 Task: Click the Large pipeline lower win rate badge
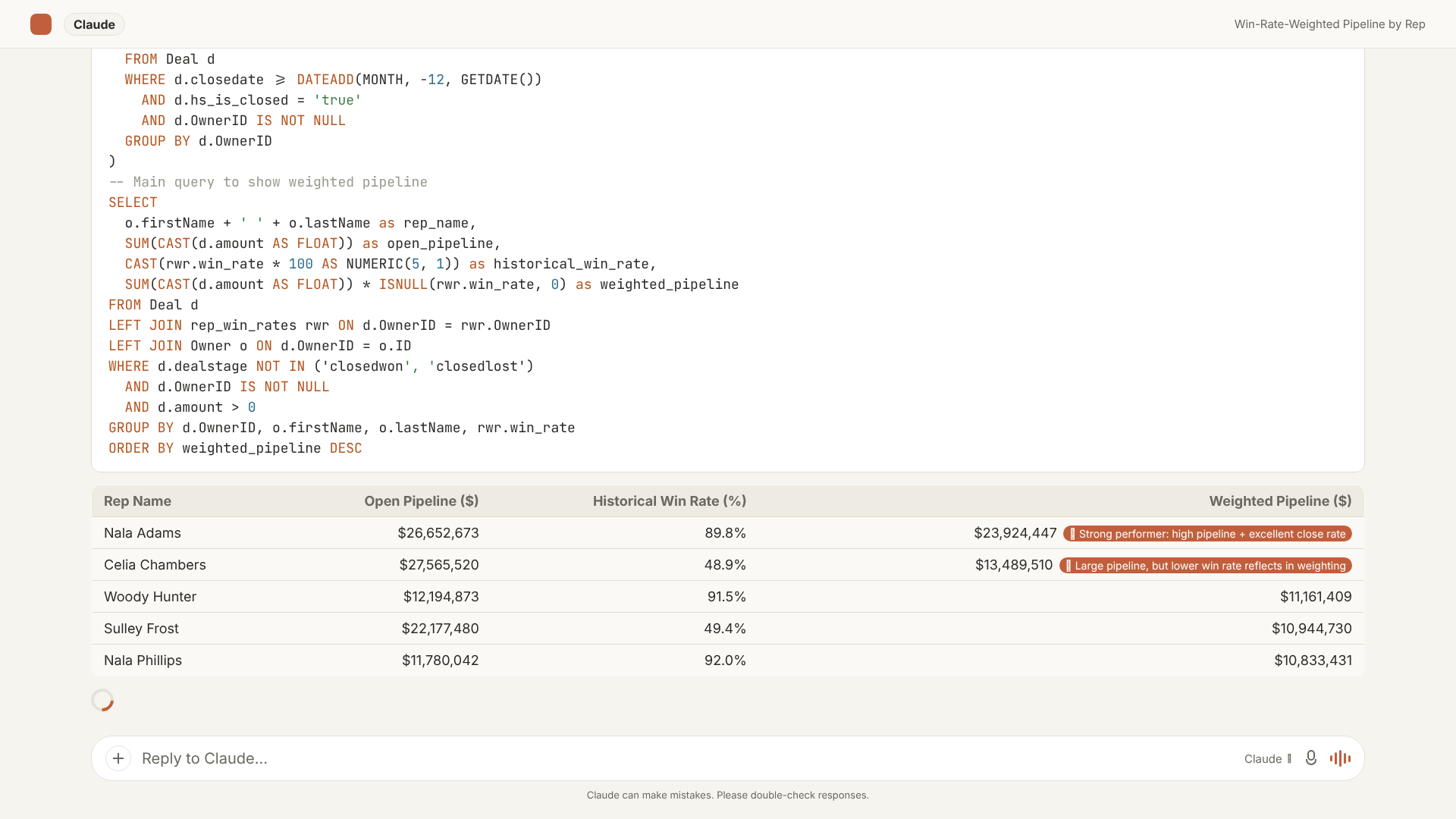tap(1206, 566)
